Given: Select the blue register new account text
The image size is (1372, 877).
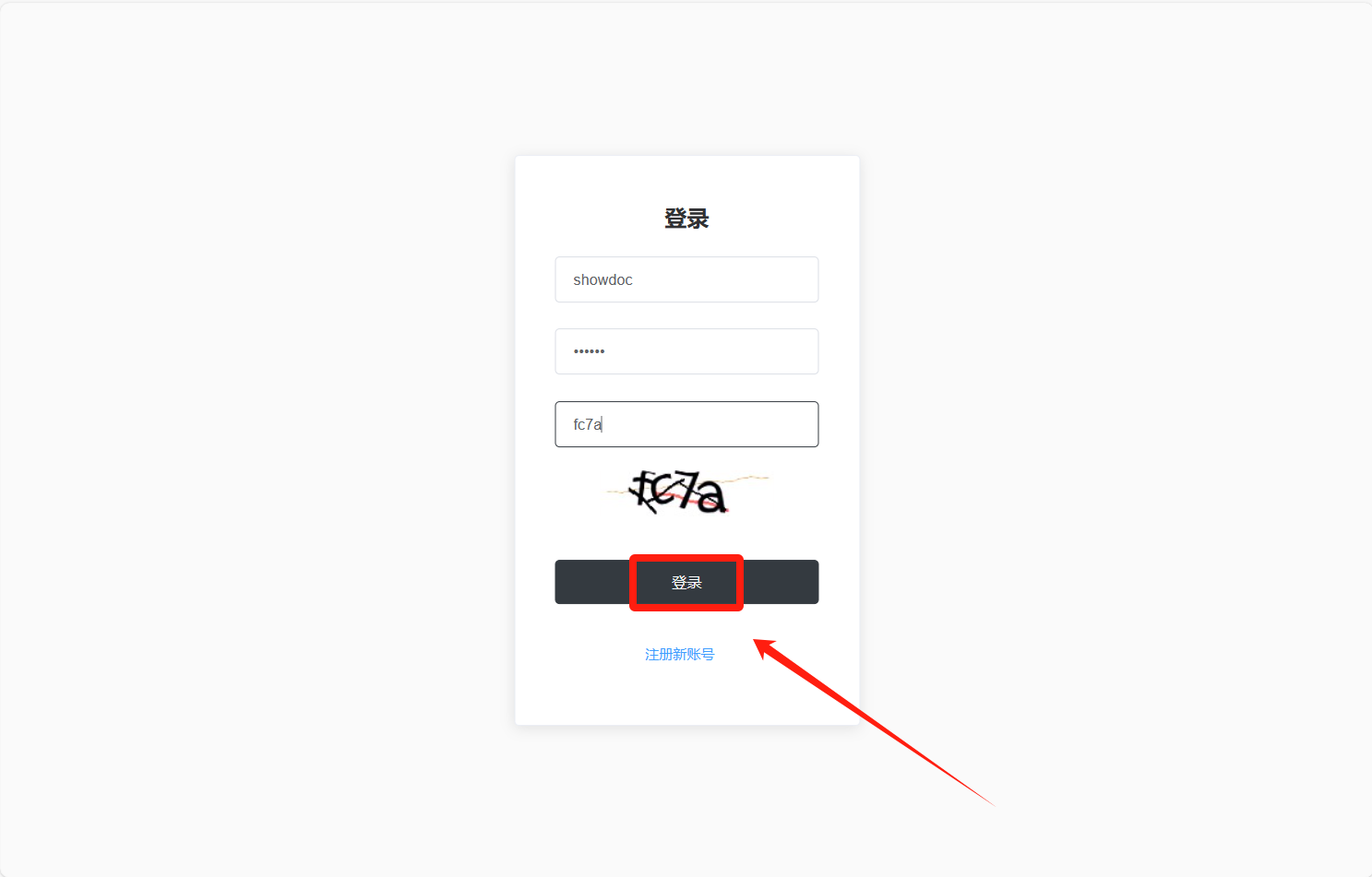Looking at the screenshot, I should click(x=679, y=654).
